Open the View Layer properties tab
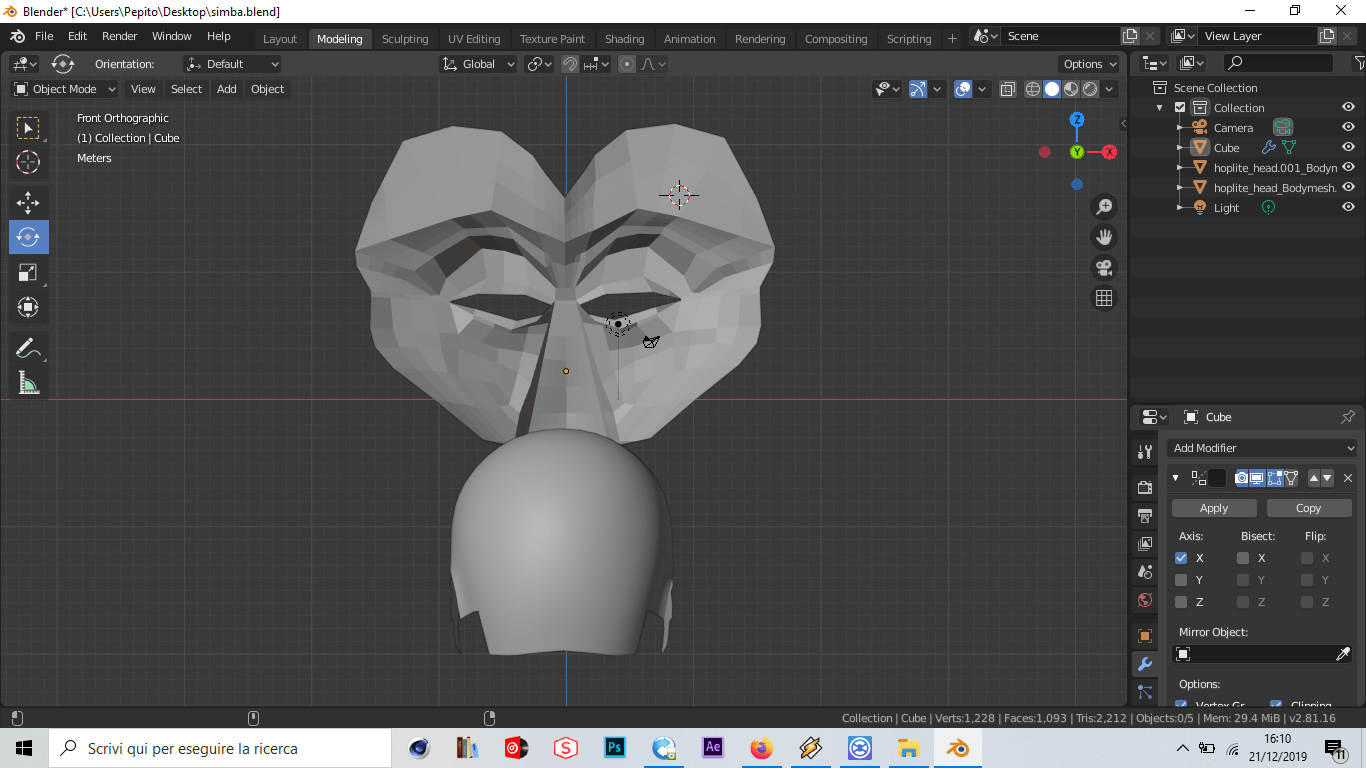This screenshot has width=1366, height=768. click(x=1145, y=544)
